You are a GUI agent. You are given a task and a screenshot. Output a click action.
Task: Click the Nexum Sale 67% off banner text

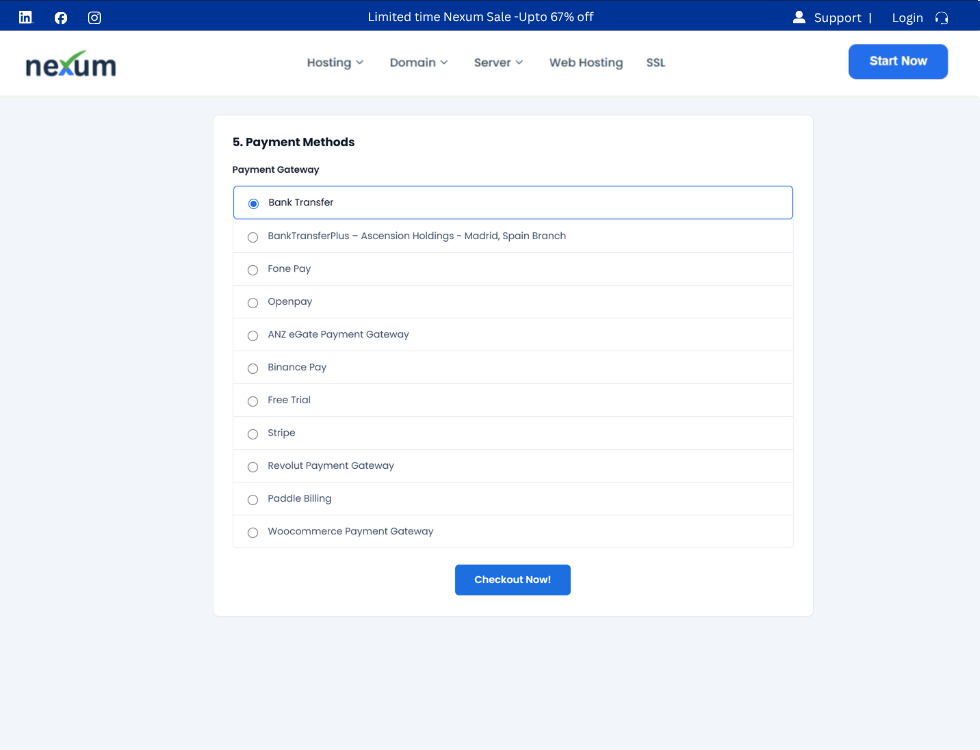pos(481,17)
